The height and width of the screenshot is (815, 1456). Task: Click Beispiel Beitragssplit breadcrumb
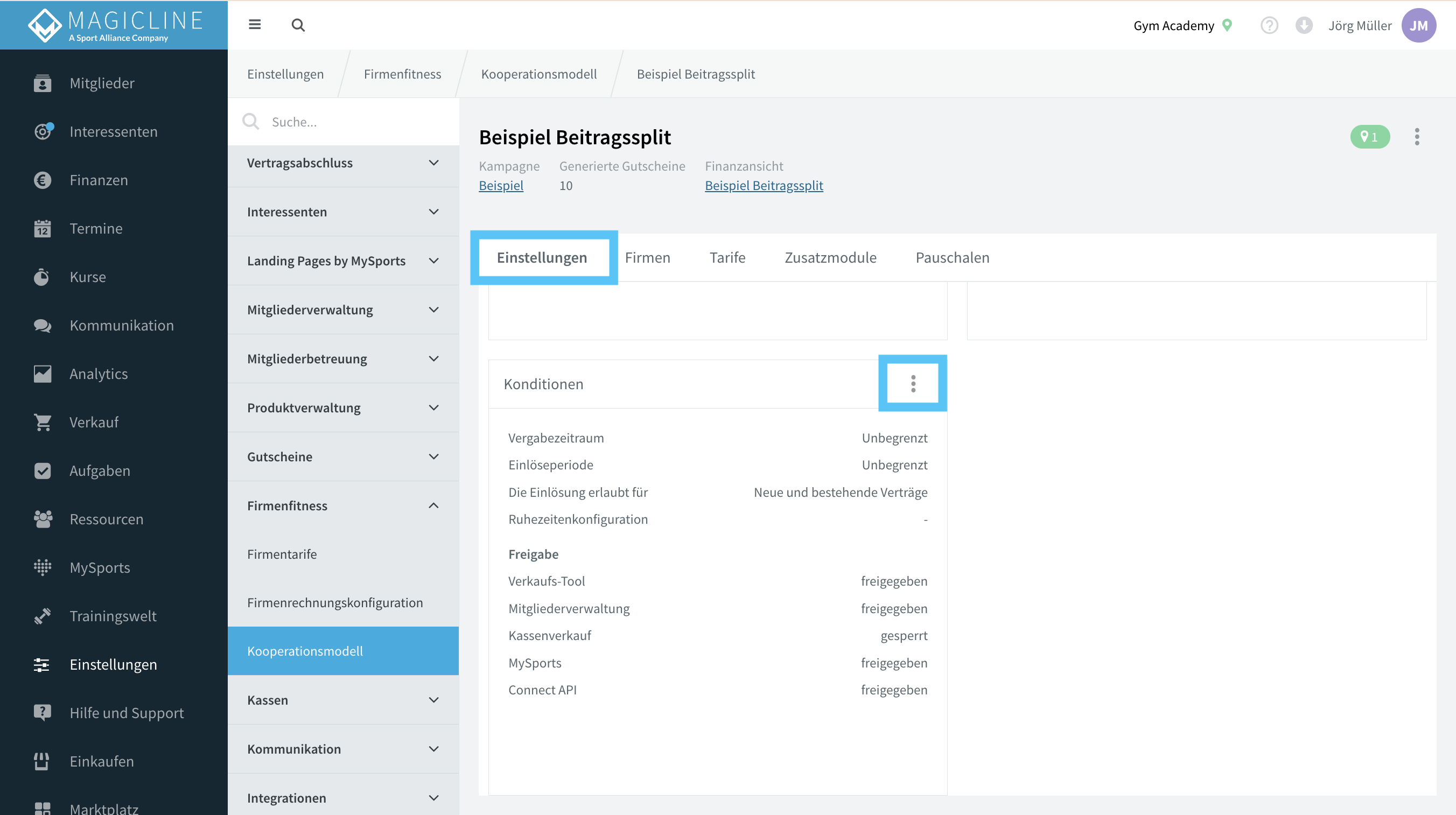[x=696, y=74]
